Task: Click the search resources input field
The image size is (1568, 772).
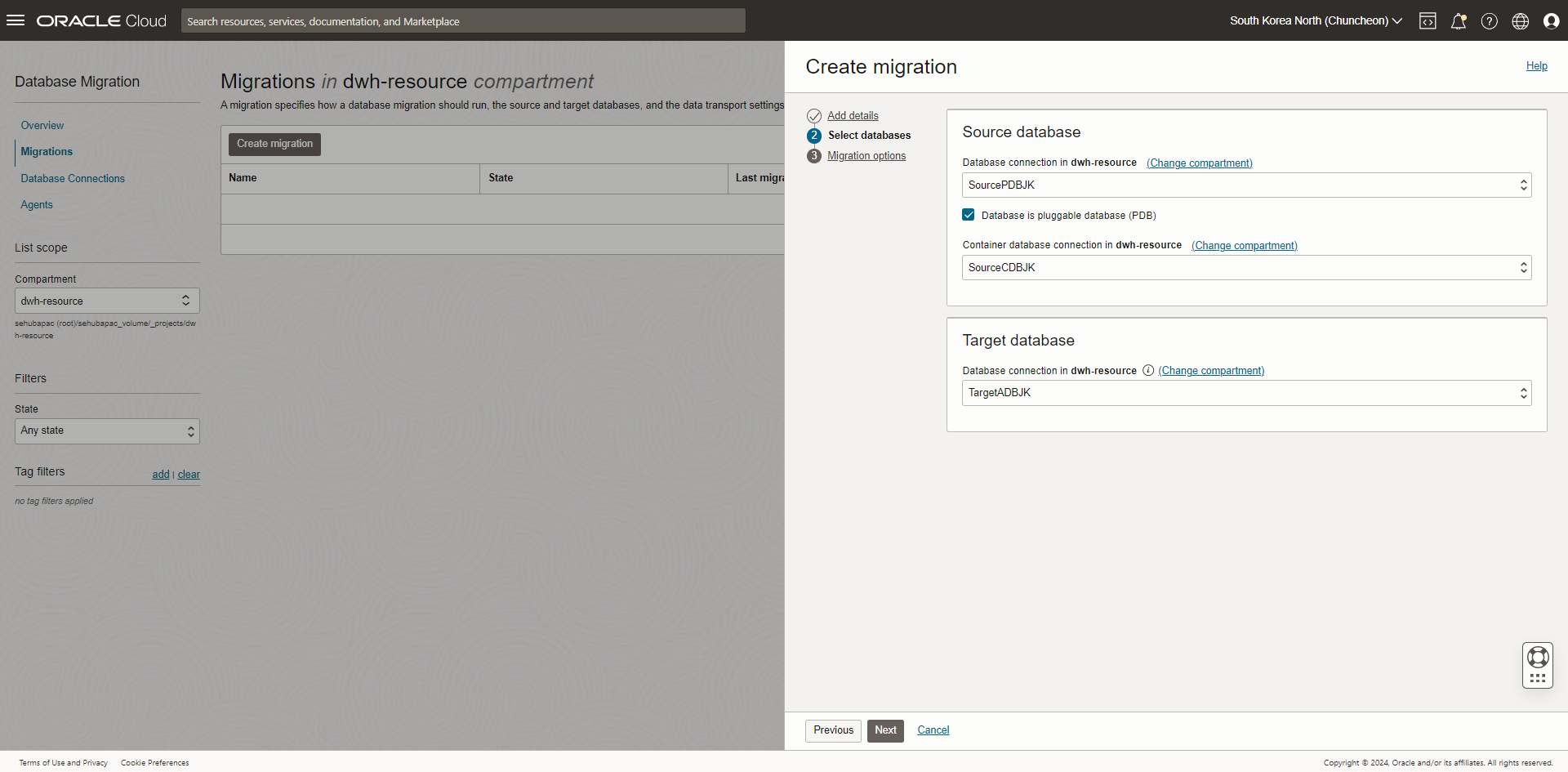Action: [463, 21]
